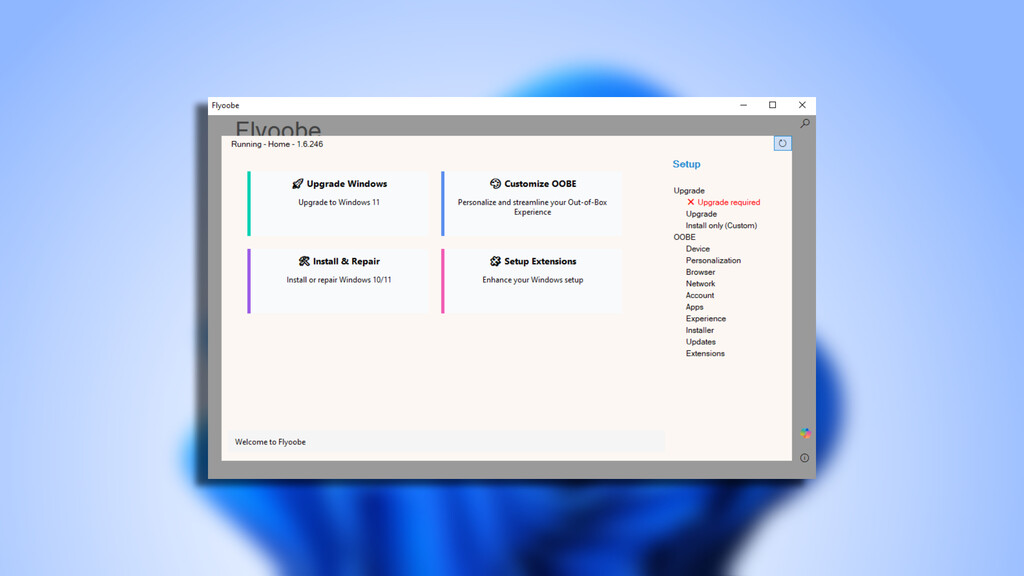1024x576 pixels.
Task: Go to Network in the Setup tree
Action: pyautogui.click(x=700, y=284)
